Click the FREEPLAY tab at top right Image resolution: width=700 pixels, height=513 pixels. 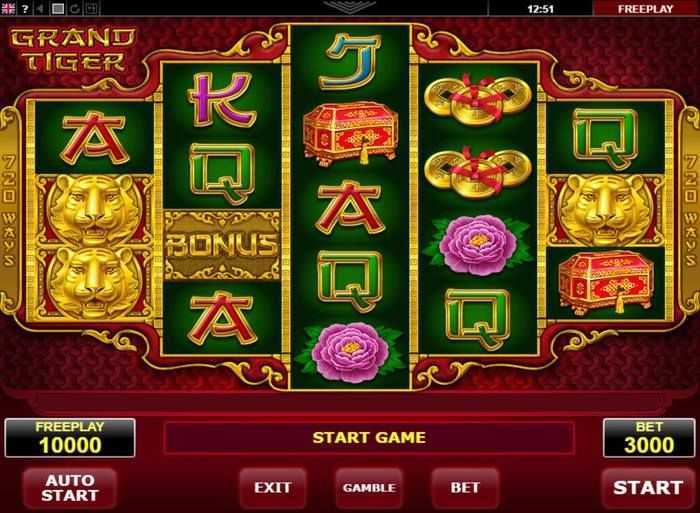pos(646,8)
